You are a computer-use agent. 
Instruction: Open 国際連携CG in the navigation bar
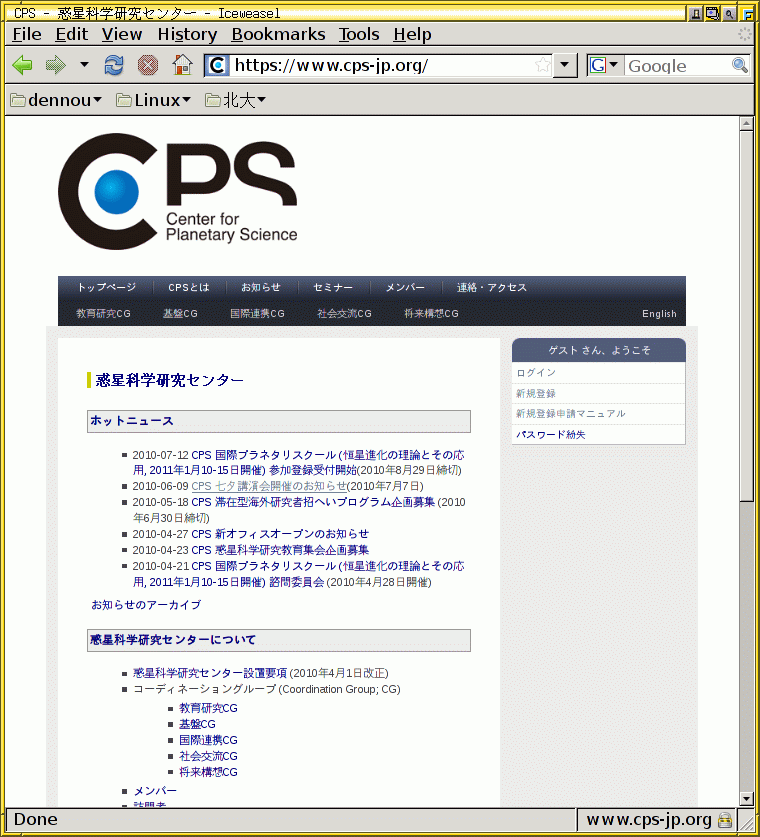coord(257,313)
